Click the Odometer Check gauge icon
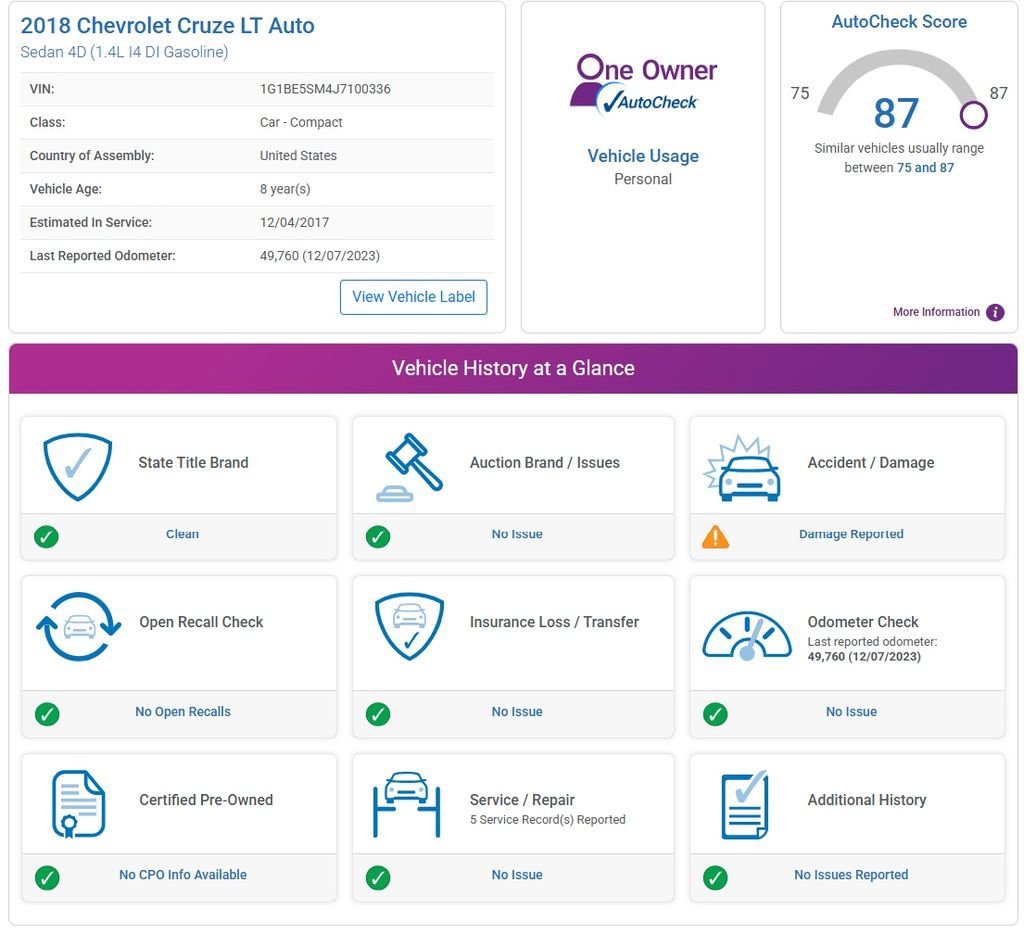The width and height of the screenshot is (1024, 931). click(746, 635)
